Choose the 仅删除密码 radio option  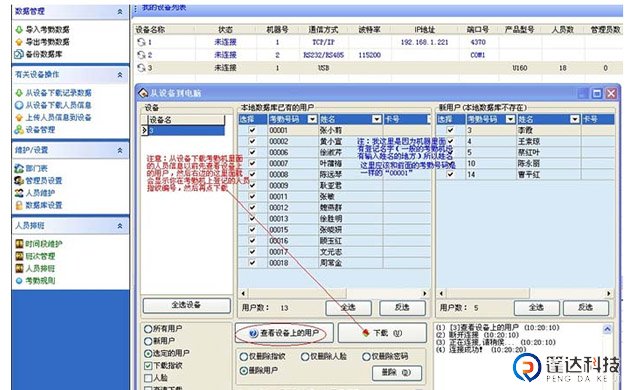366,357
